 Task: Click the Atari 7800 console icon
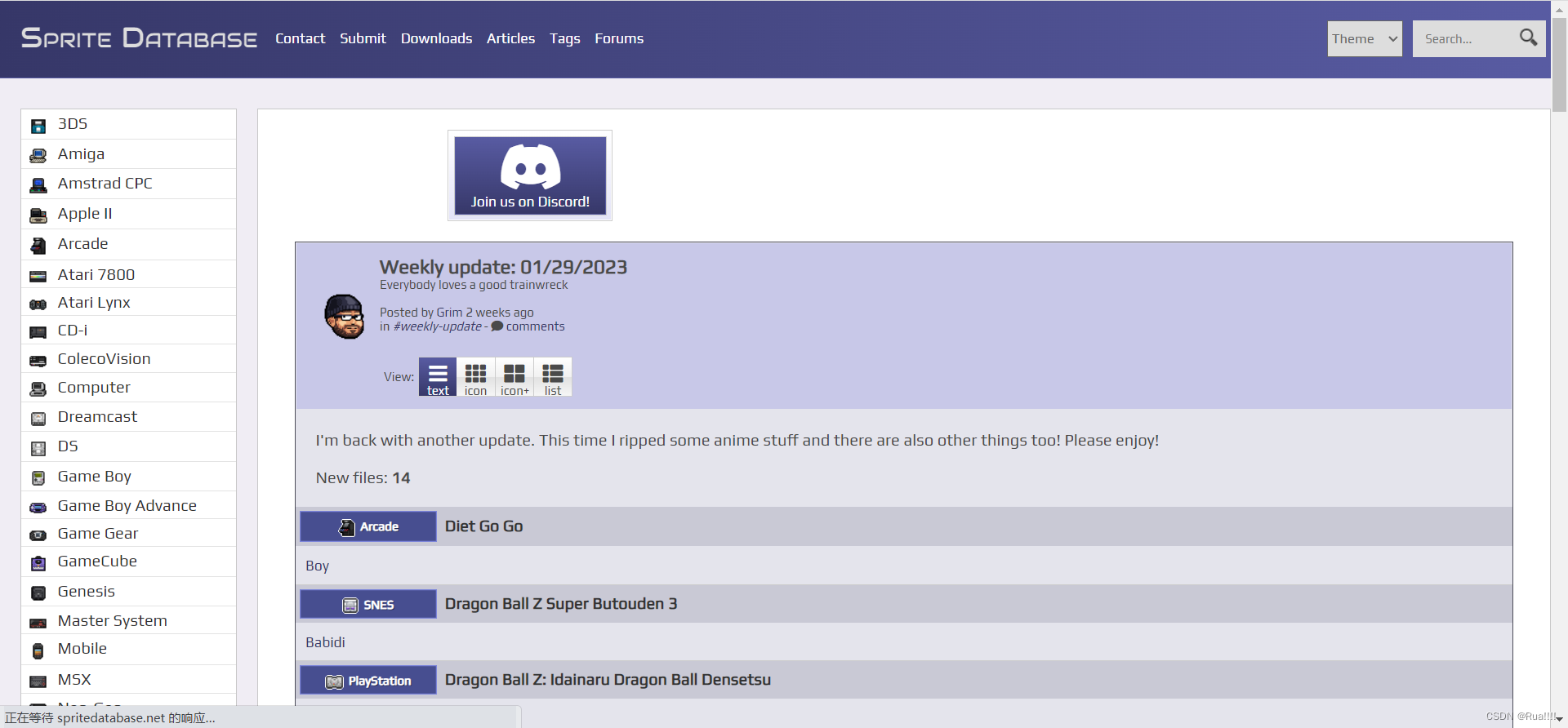tap(38, 276)
